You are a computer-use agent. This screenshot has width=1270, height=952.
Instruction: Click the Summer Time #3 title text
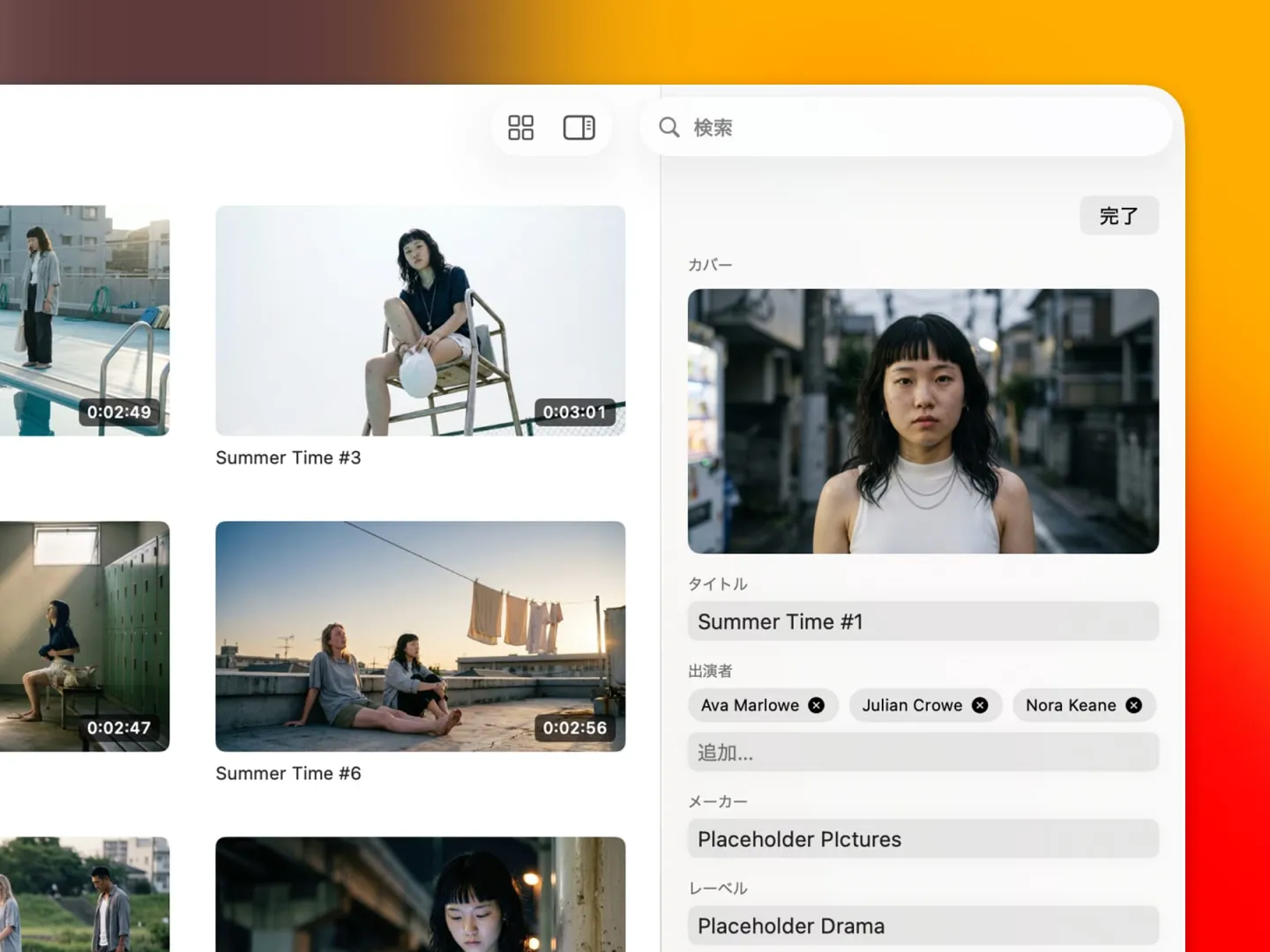pyautogui.click(x=288, y=457)
